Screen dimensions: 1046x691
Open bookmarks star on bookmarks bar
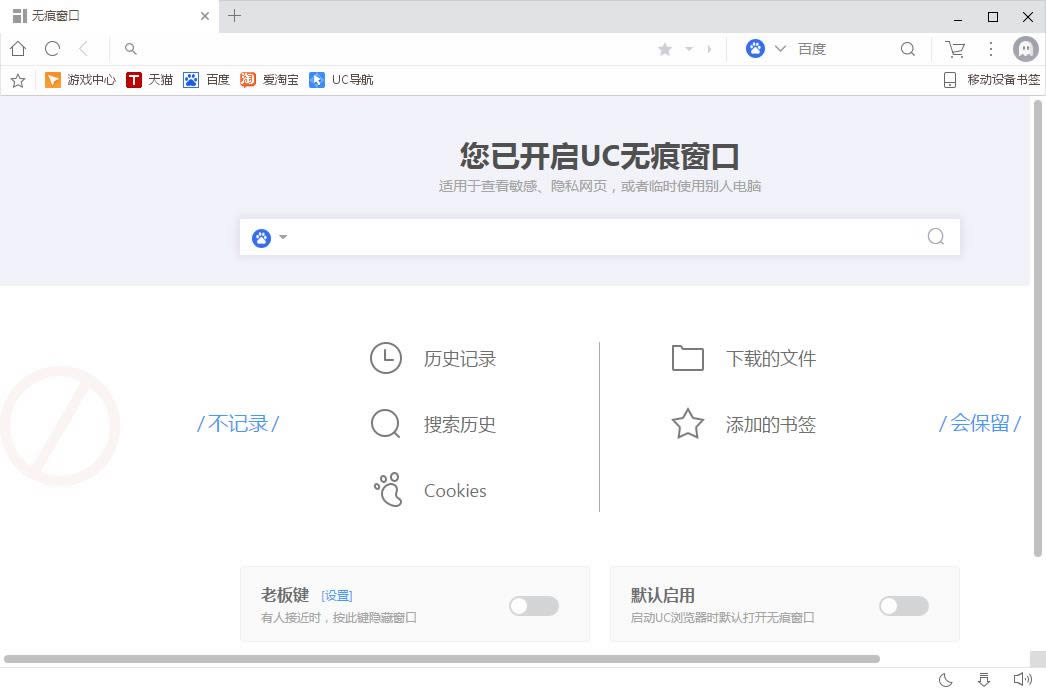[18, 80]
